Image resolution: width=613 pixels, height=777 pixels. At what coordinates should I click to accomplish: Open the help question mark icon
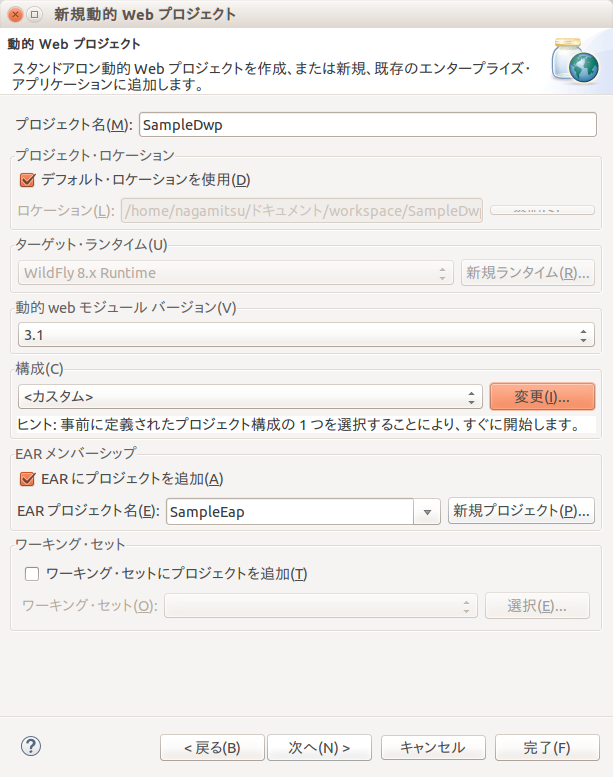tap(31, 746)
